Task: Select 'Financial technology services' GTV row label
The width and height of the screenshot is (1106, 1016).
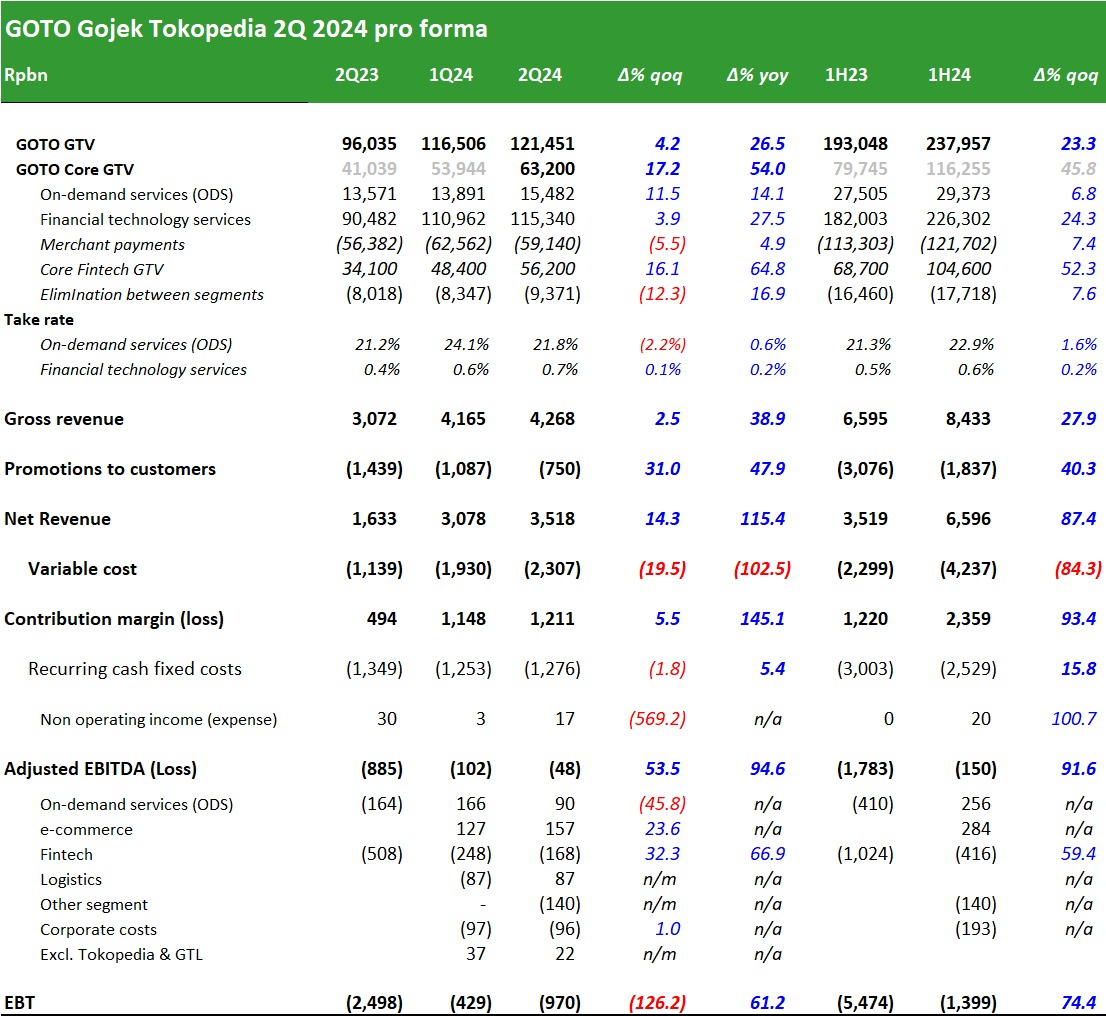Action: (145, 219)
